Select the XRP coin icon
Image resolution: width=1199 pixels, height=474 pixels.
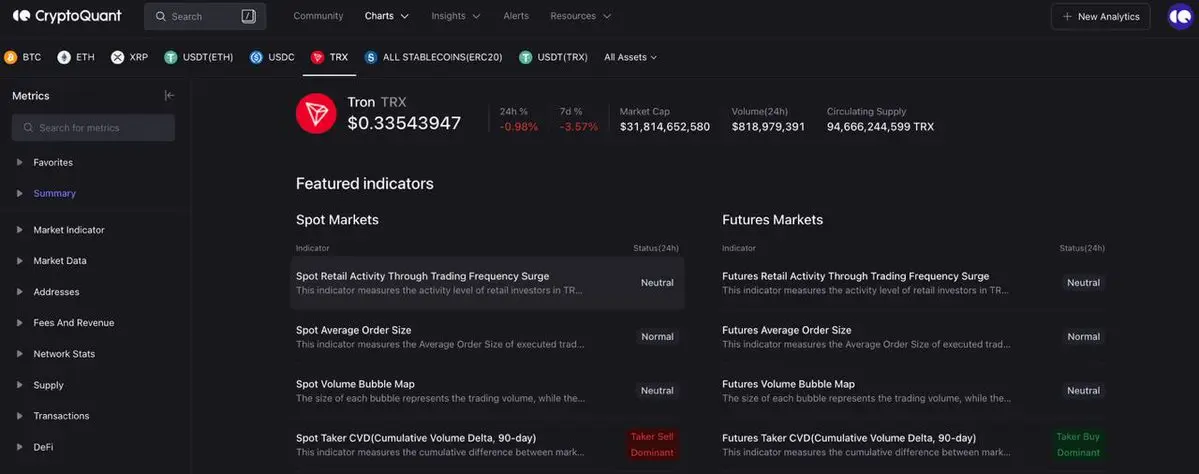(117, 57)
